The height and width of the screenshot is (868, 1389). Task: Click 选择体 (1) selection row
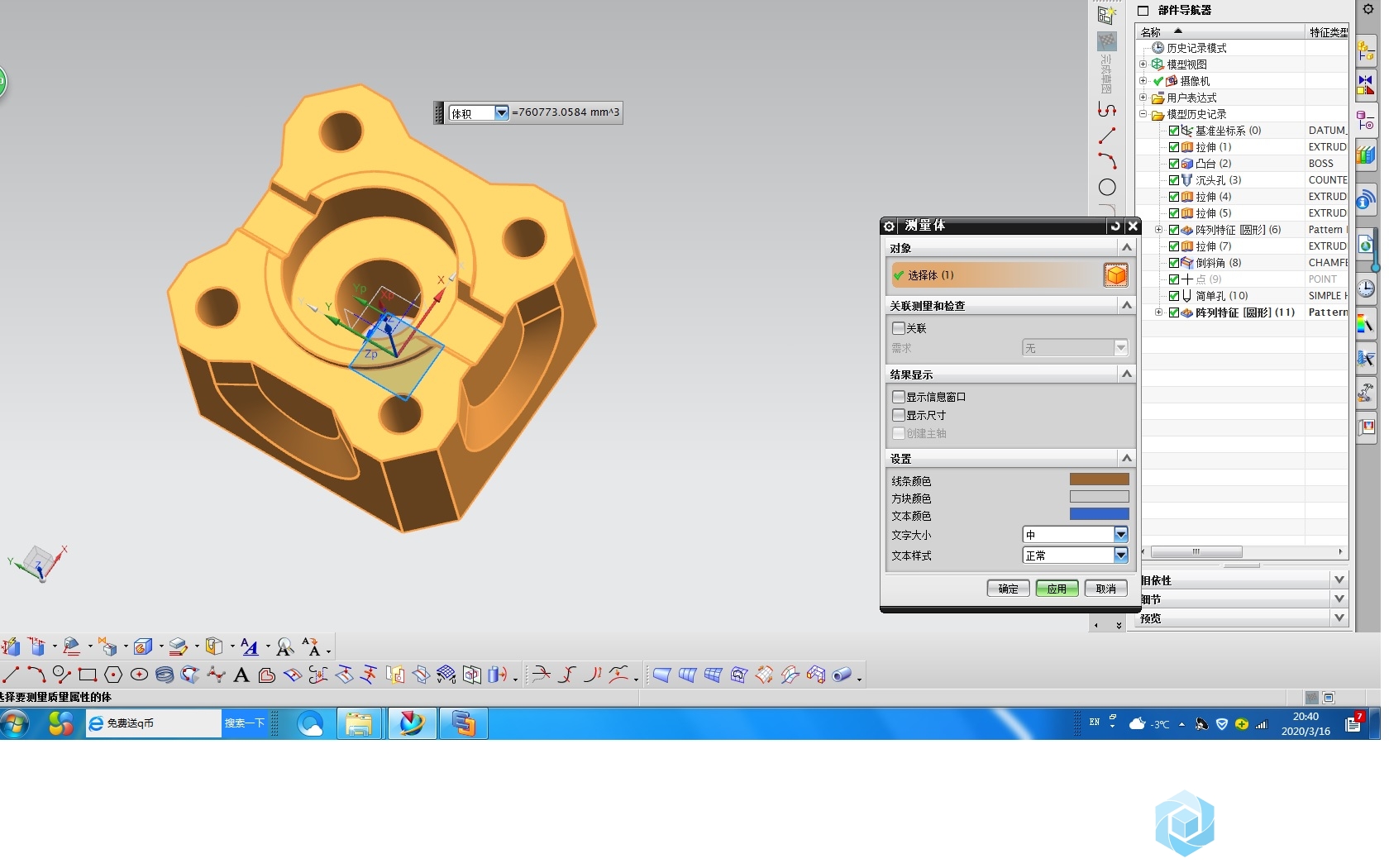[995, 275]
